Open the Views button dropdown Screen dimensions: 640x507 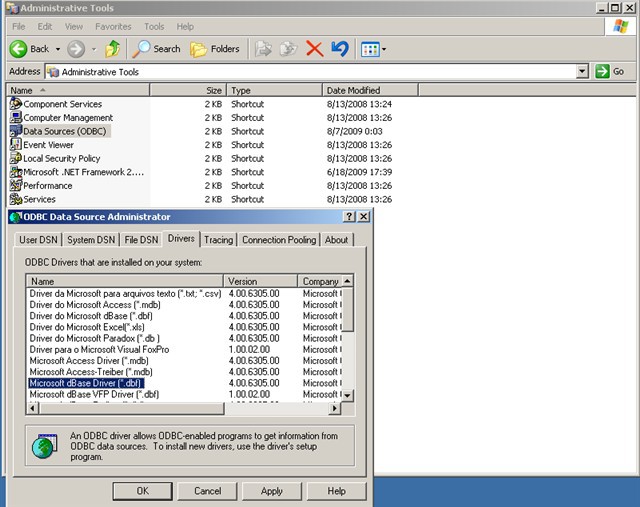(383, 49)
